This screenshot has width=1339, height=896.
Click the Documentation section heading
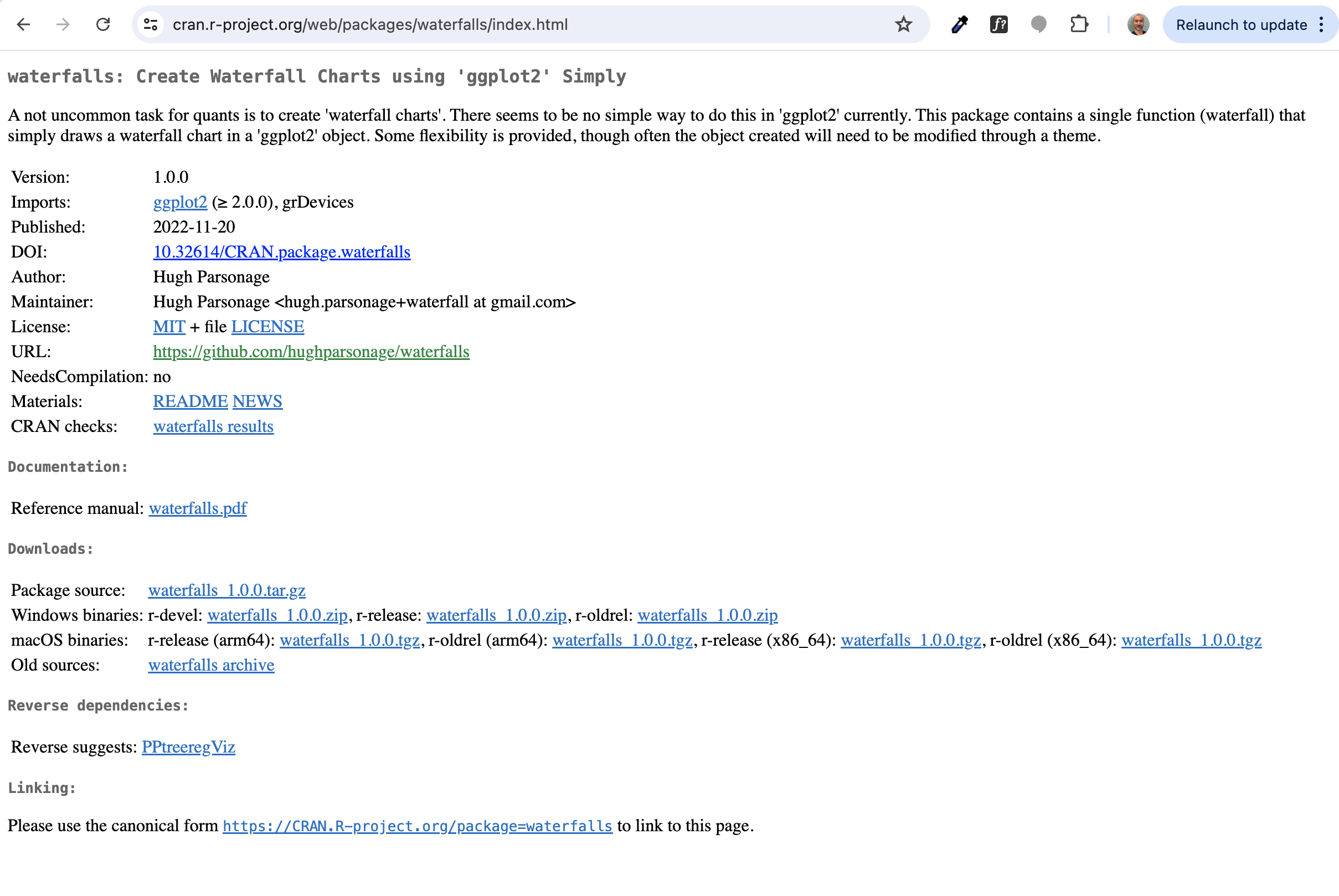click(68, 467)
